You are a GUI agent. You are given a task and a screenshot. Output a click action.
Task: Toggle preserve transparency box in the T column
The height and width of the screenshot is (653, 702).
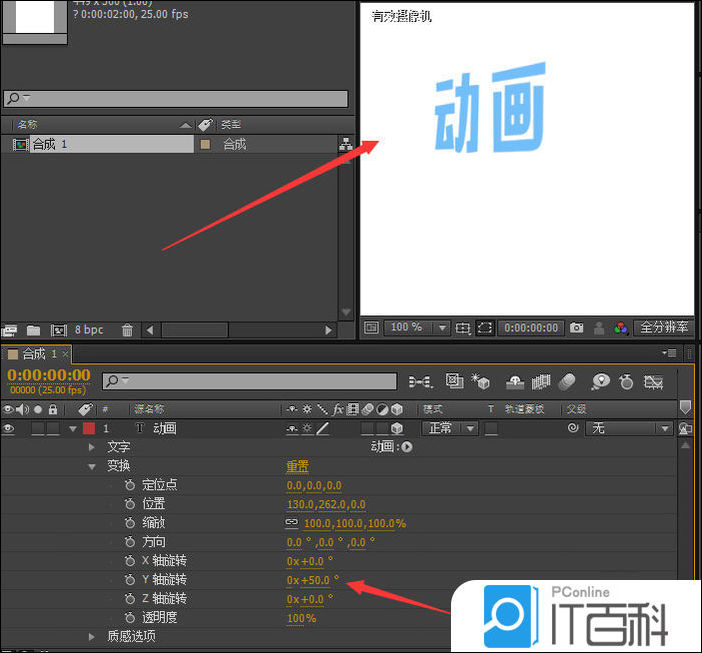pos(491,428)
